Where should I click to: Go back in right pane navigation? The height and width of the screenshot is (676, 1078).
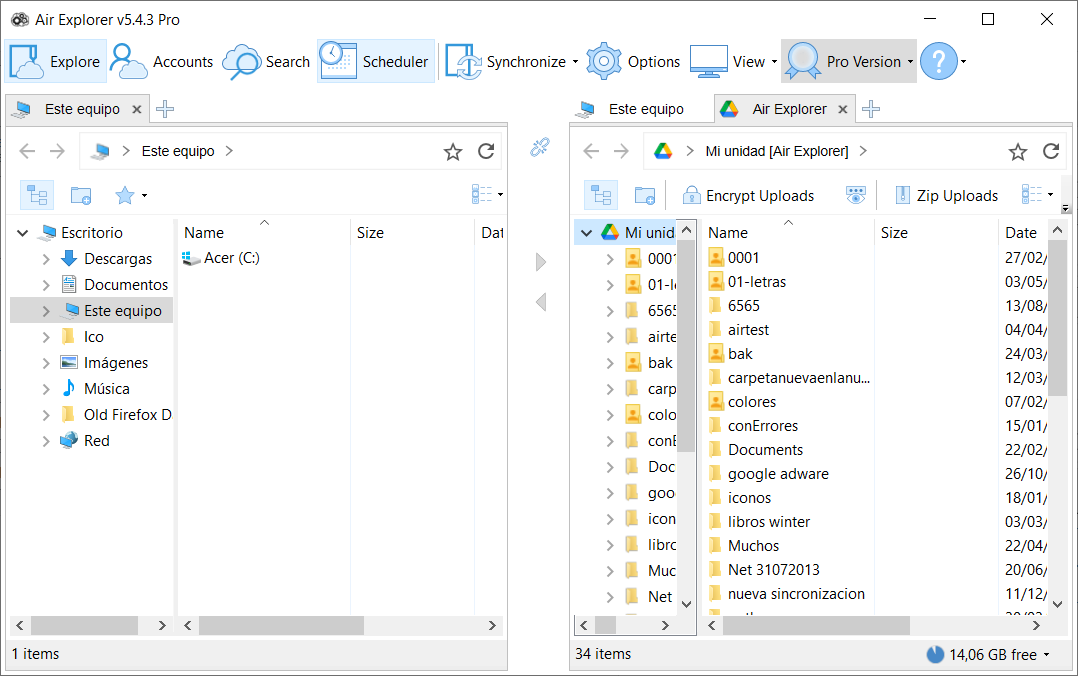(591, 151)
